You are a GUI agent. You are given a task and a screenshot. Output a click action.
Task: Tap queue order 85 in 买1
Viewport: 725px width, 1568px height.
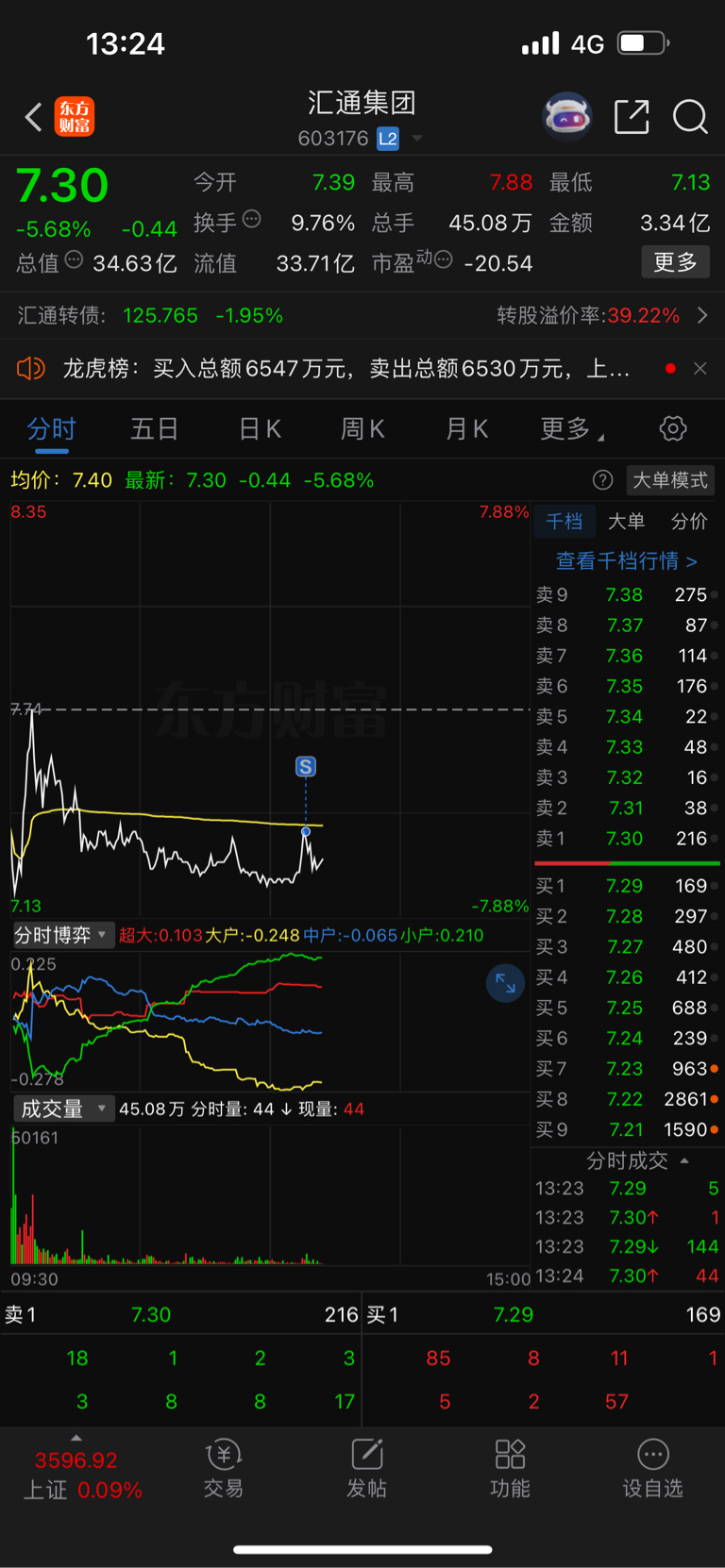(x=438, y=1359)
